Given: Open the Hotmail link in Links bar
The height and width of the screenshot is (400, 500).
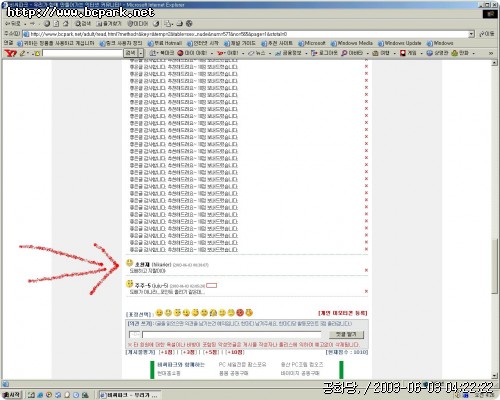Looking at the screenshot, I should (165, 43).
